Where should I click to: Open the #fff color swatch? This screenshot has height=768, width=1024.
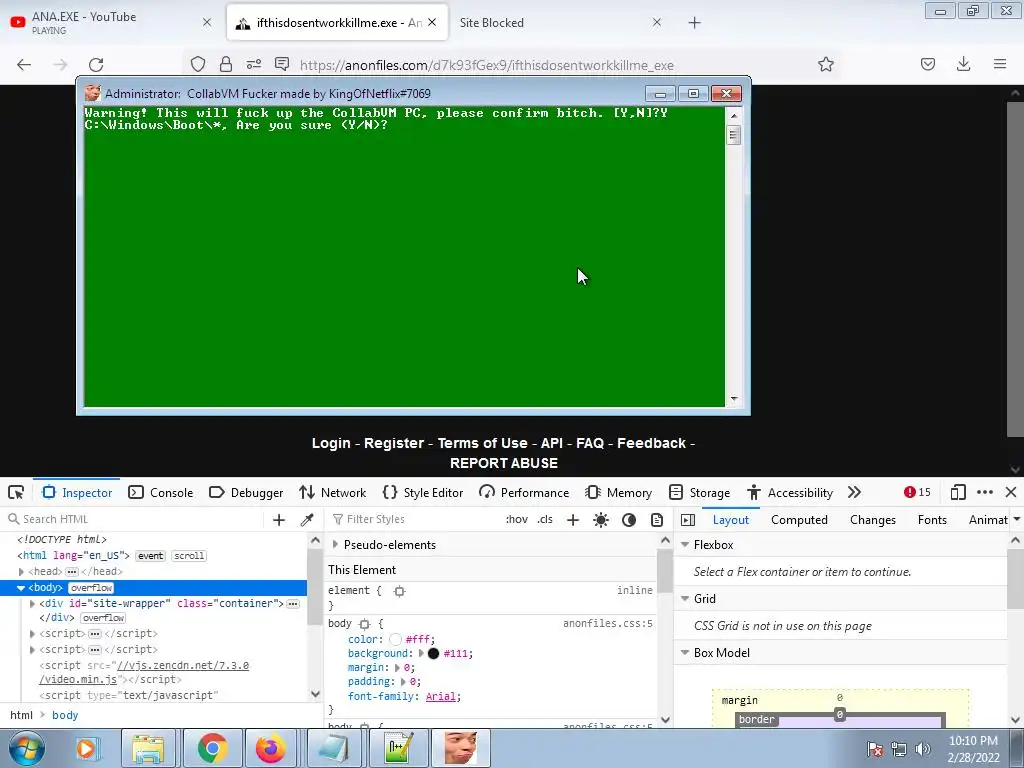pos(395,639)
